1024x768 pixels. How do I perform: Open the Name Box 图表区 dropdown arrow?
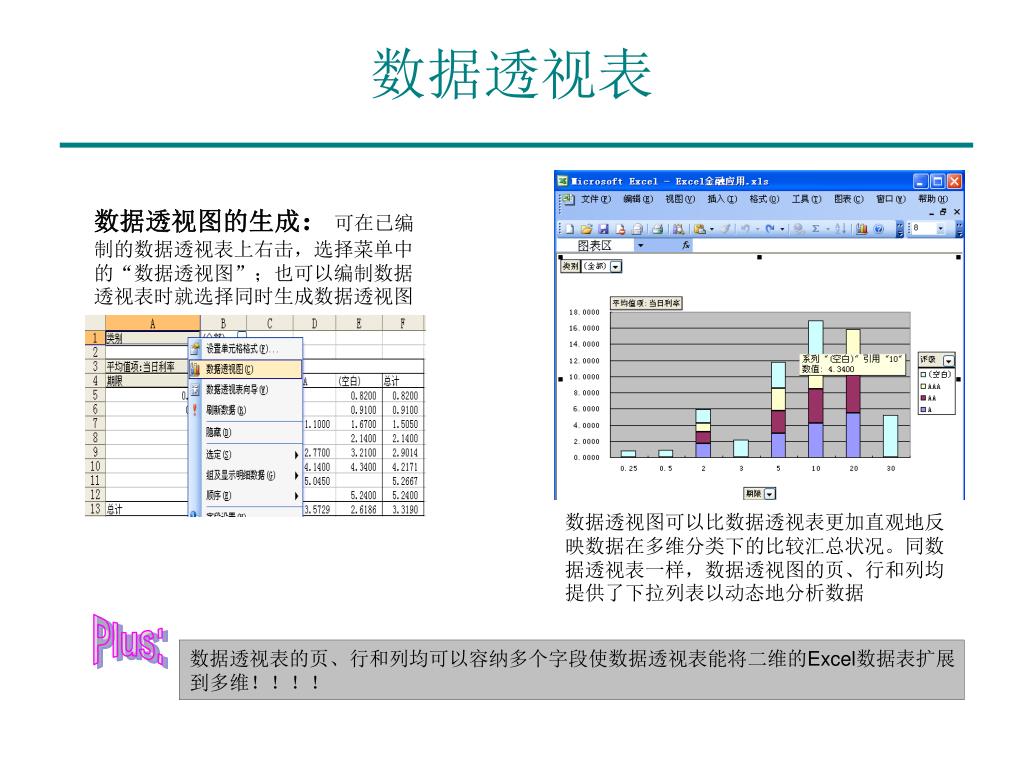641,246
